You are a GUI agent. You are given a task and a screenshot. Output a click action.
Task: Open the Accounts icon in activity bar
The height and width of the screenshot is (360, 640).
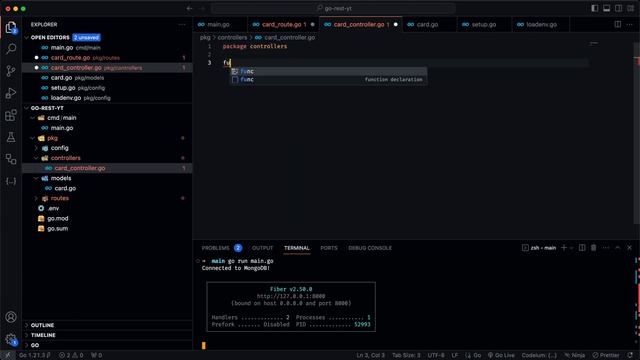tap(11, 317)
